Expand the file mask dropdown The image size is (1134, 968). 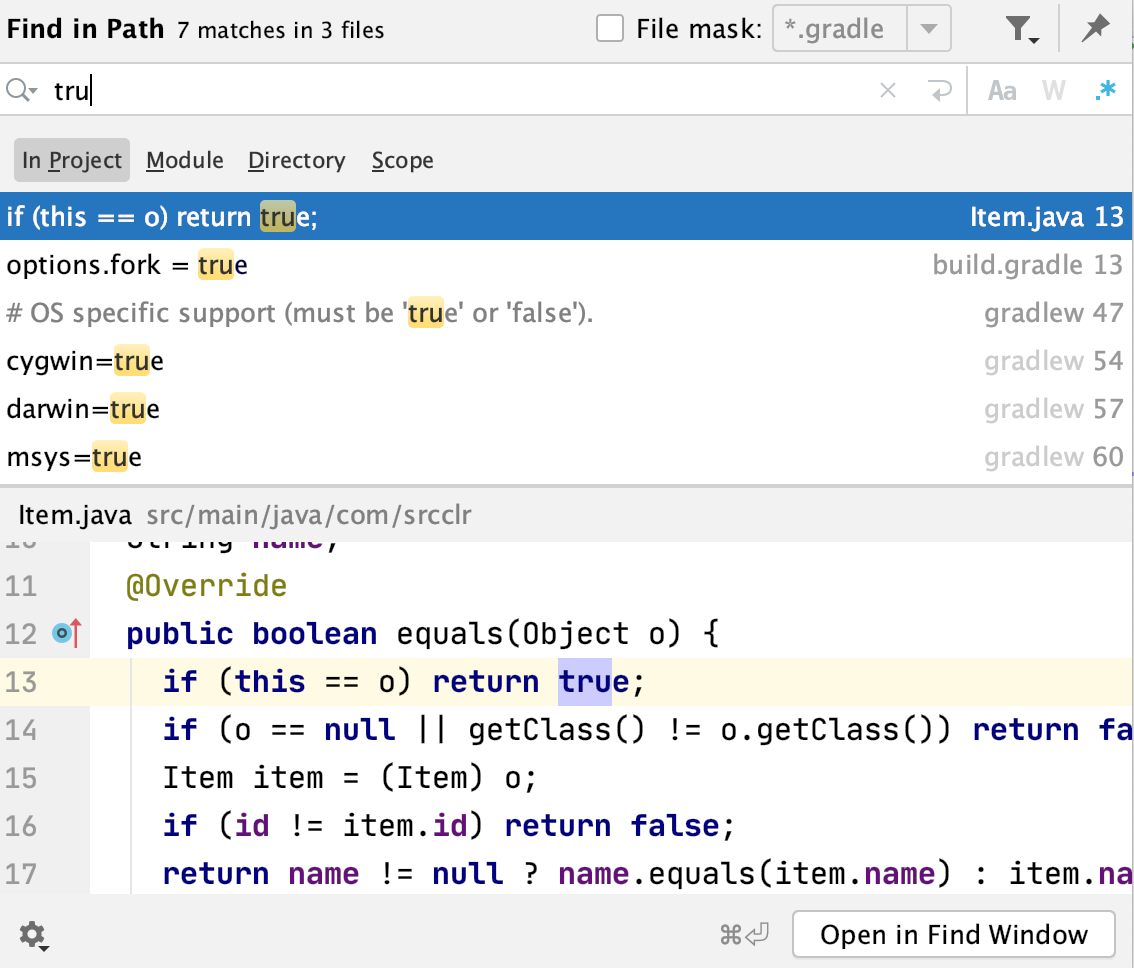tap(929, 28)
